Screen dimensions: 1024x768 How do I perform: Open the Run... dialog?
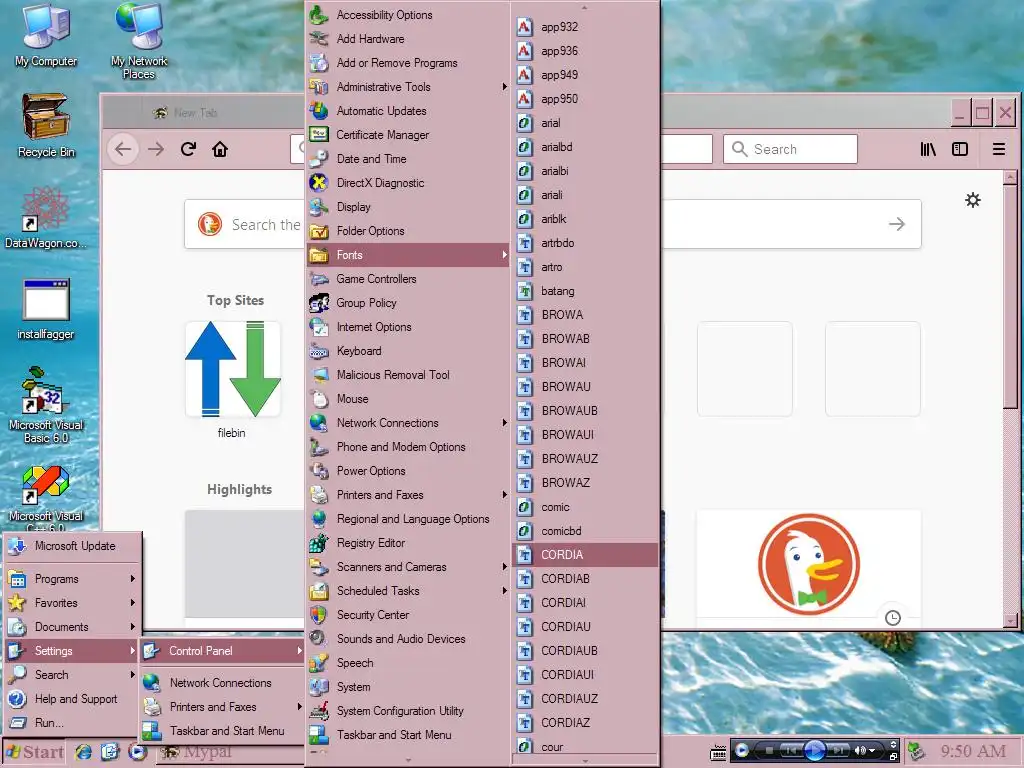[x=73, y=723]
